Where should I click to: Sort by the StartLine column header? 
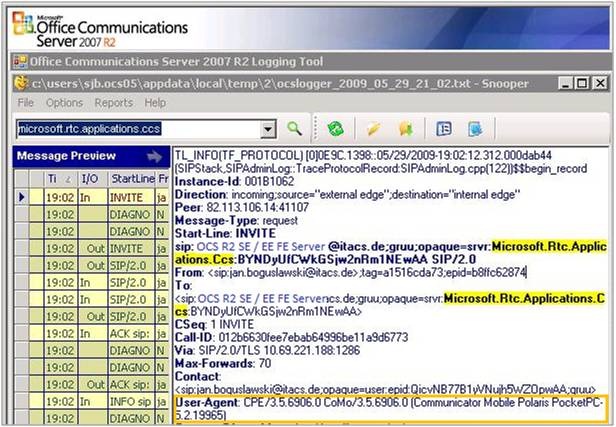pos(132,179)
